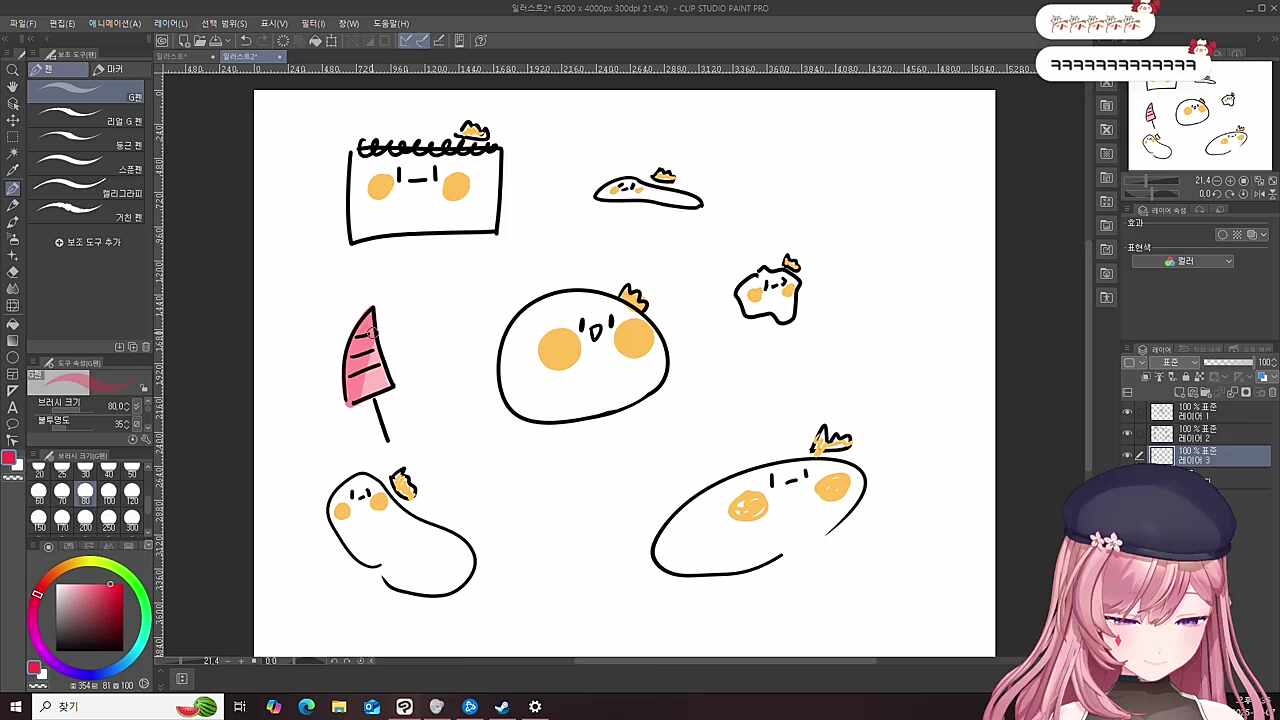The width and height of the screenshot is (1280, 720).
Task: Pick the rectangular Selection marquee tool
Action: tap(13, 138)
